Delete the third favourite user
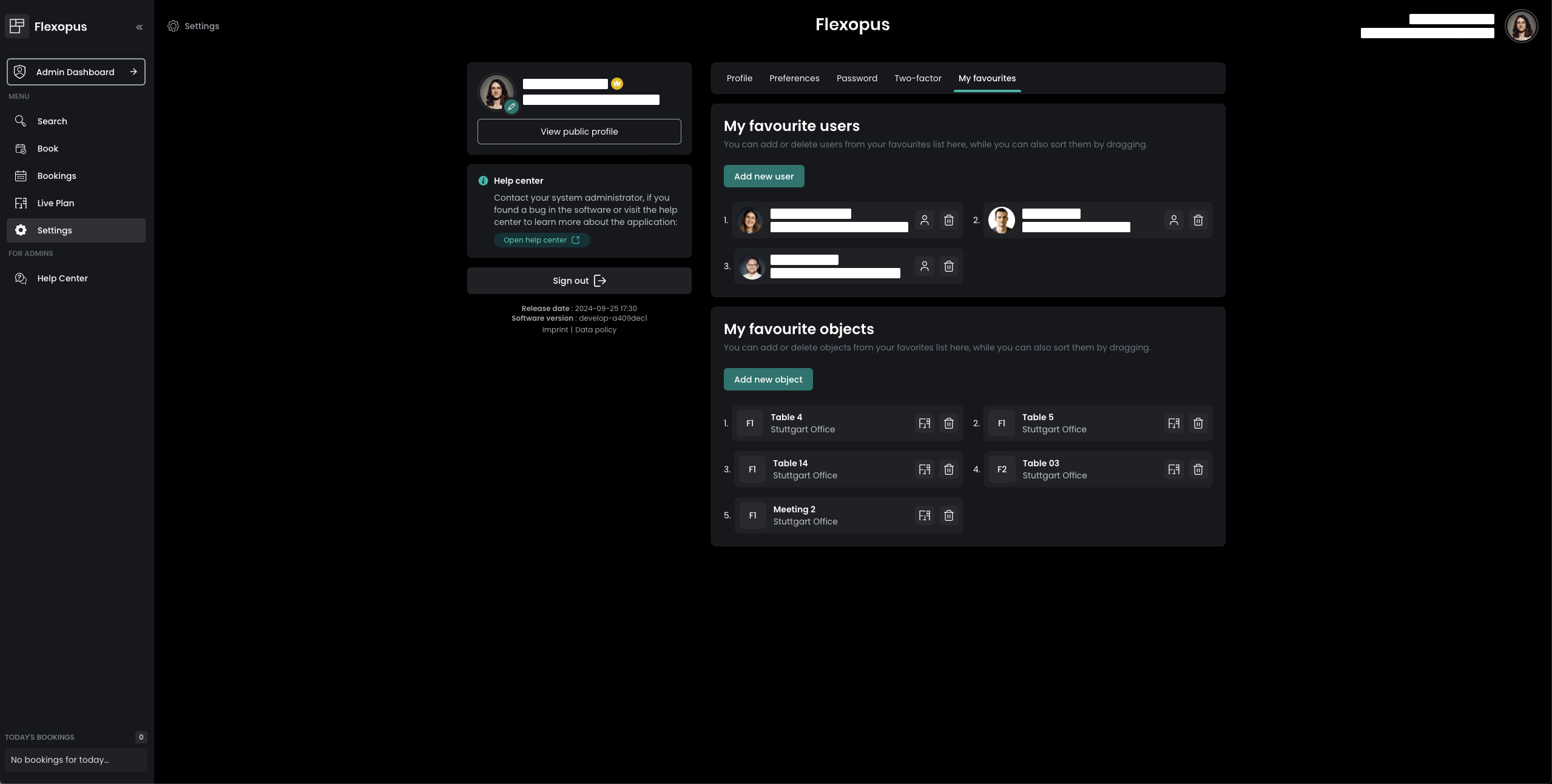The image size is (1552, 784). [949, 266]
